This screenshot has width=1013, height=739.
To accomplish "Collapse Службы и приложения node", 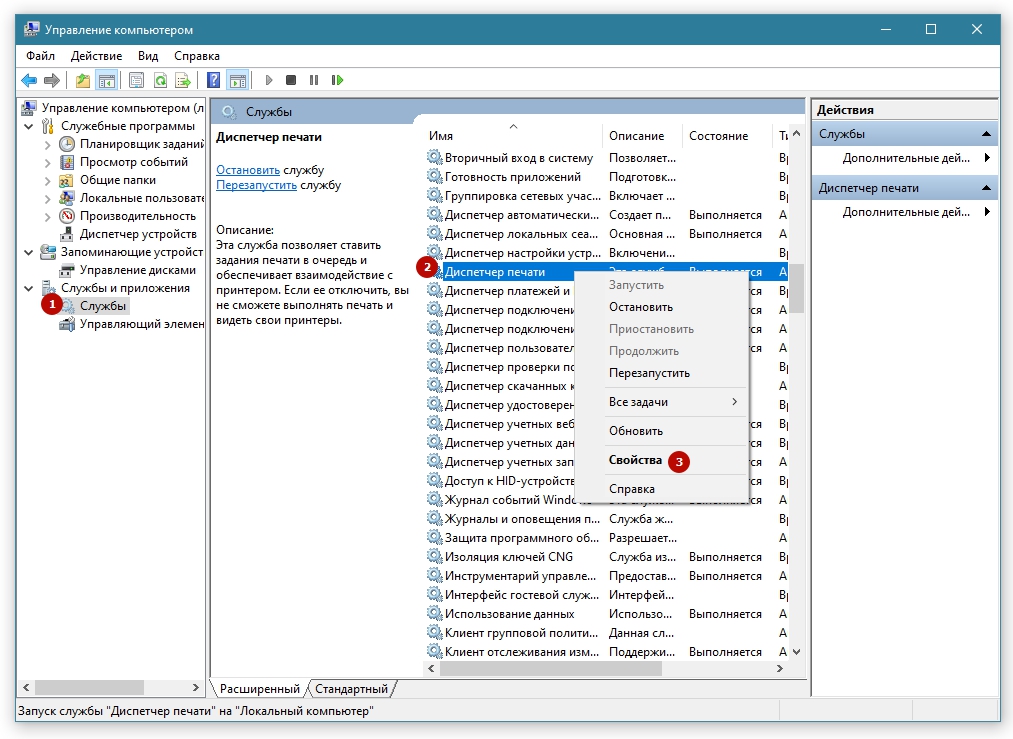I will pyautogui.click(x=28, y=288).
